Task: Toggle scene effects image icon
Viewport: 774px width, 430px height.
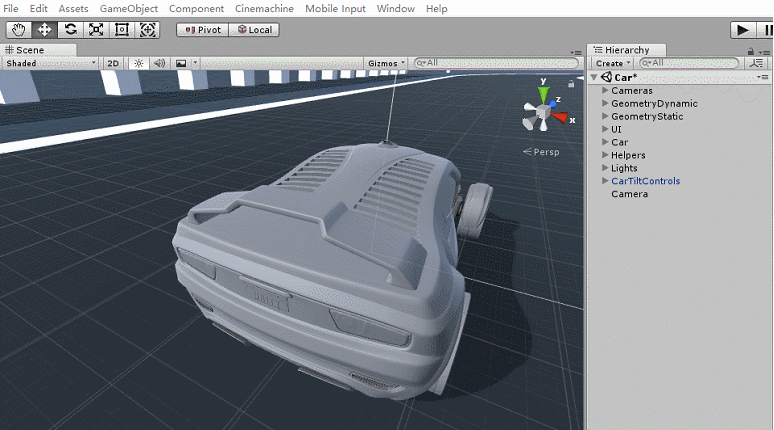Action: click(x=181, y=63)
